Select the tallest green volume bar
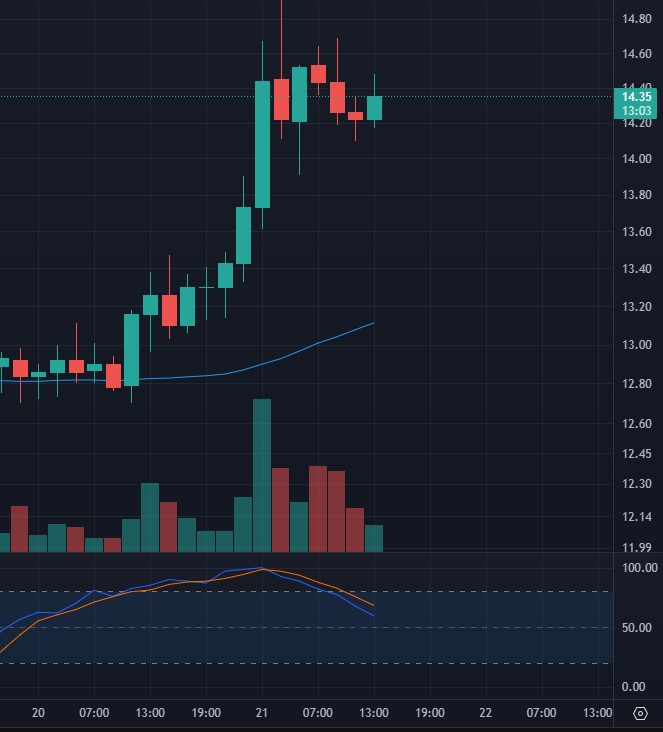Viewport: 663px width, 732px height. (262, 475)
